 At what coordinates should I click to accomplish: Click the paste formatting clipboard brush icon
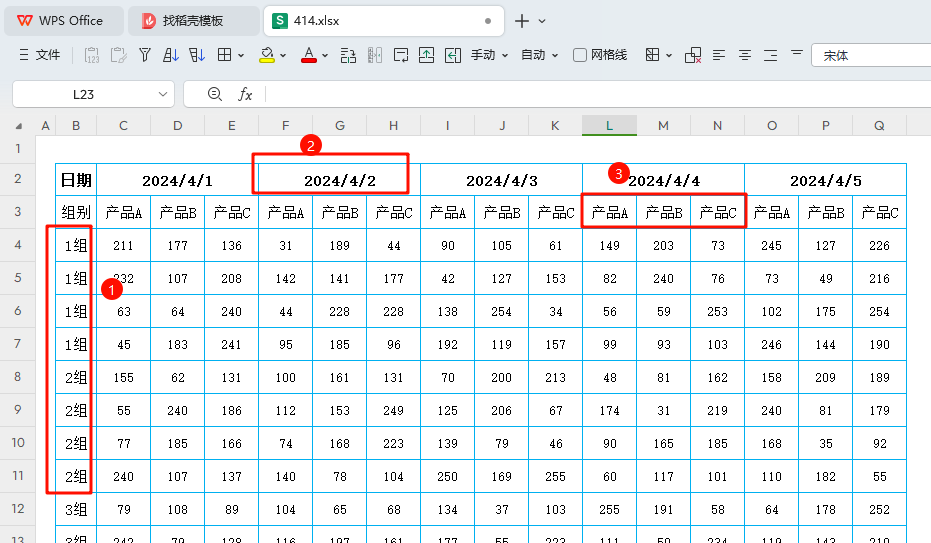click(118, 55)
